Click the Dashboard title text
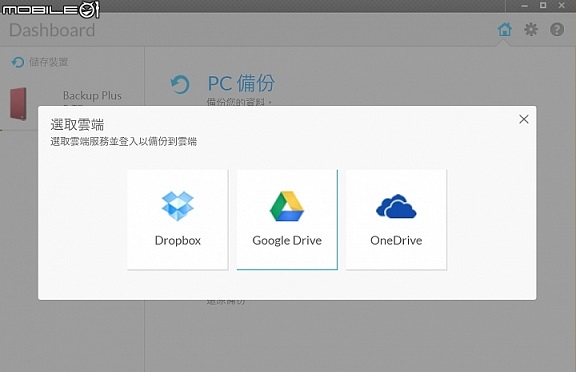This screenshot has height=372, width=576. click(52, 30)
